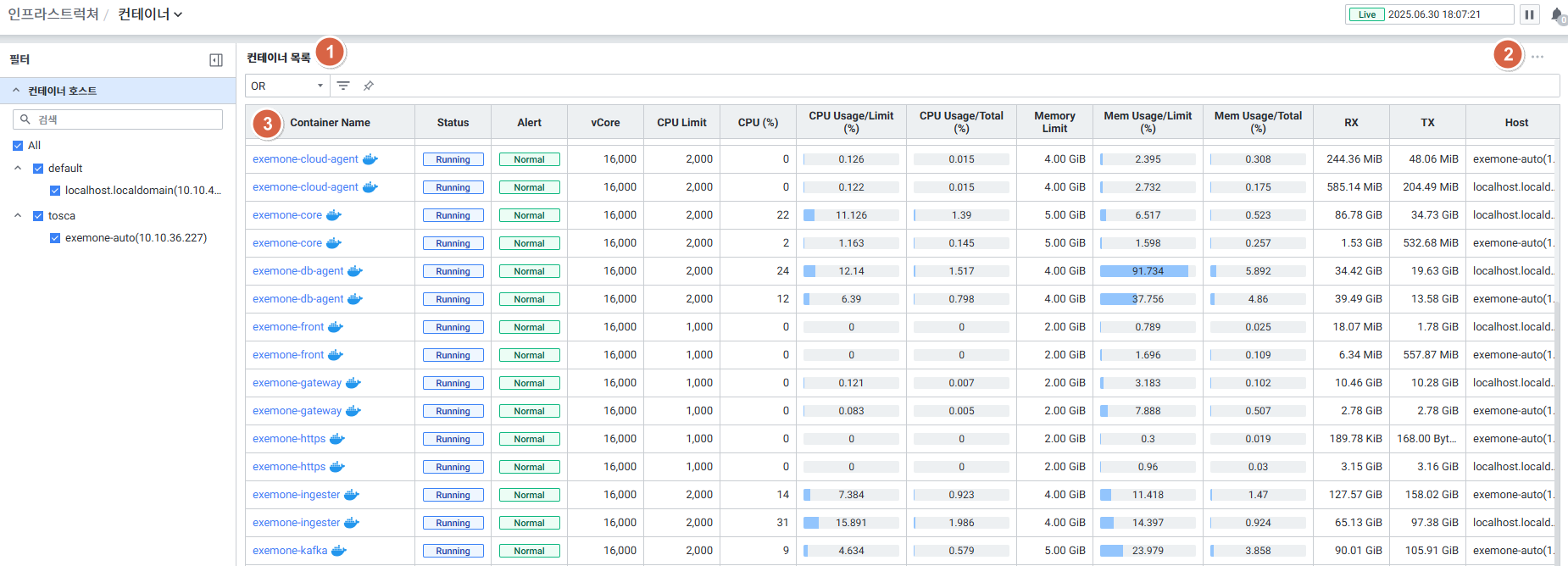Open the notifications bell
Viewport: 1568px width, 566px height.
click(1557, 14)
